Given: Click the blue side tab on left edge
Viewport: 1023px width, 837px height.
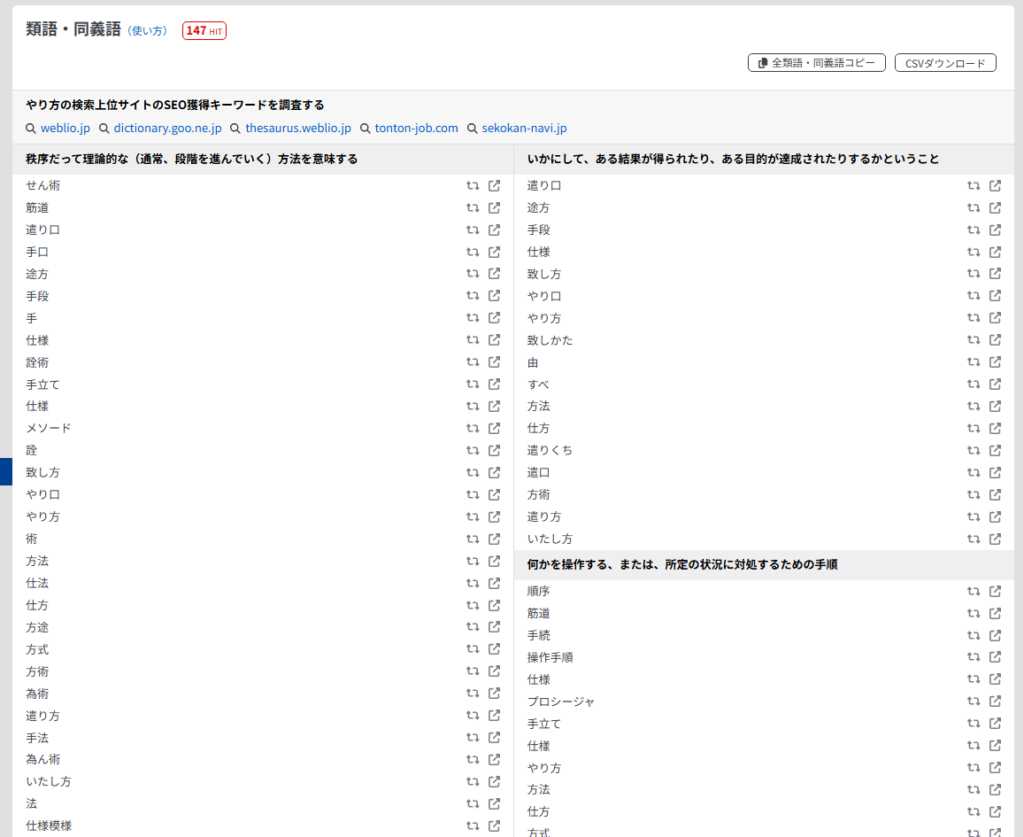Looking at the screenshot, I should [x=6, y=471].
